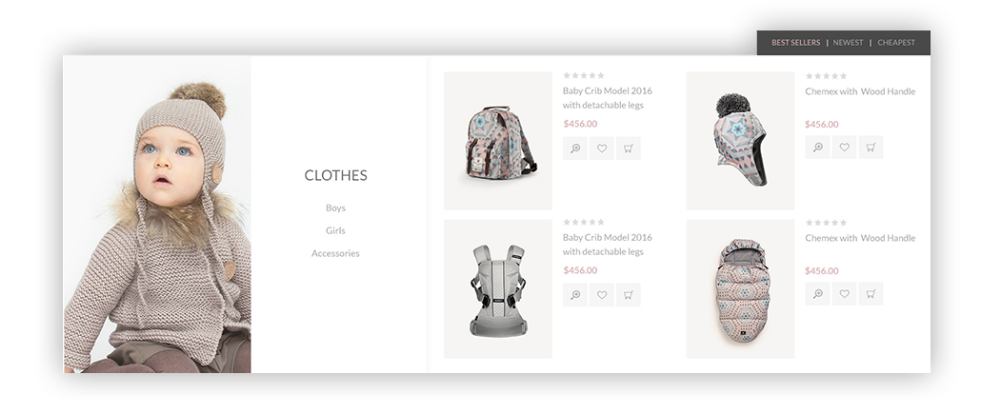Add the backpack product to wishlist
This screenshot has height=414, width=1000.
[601, 148]
